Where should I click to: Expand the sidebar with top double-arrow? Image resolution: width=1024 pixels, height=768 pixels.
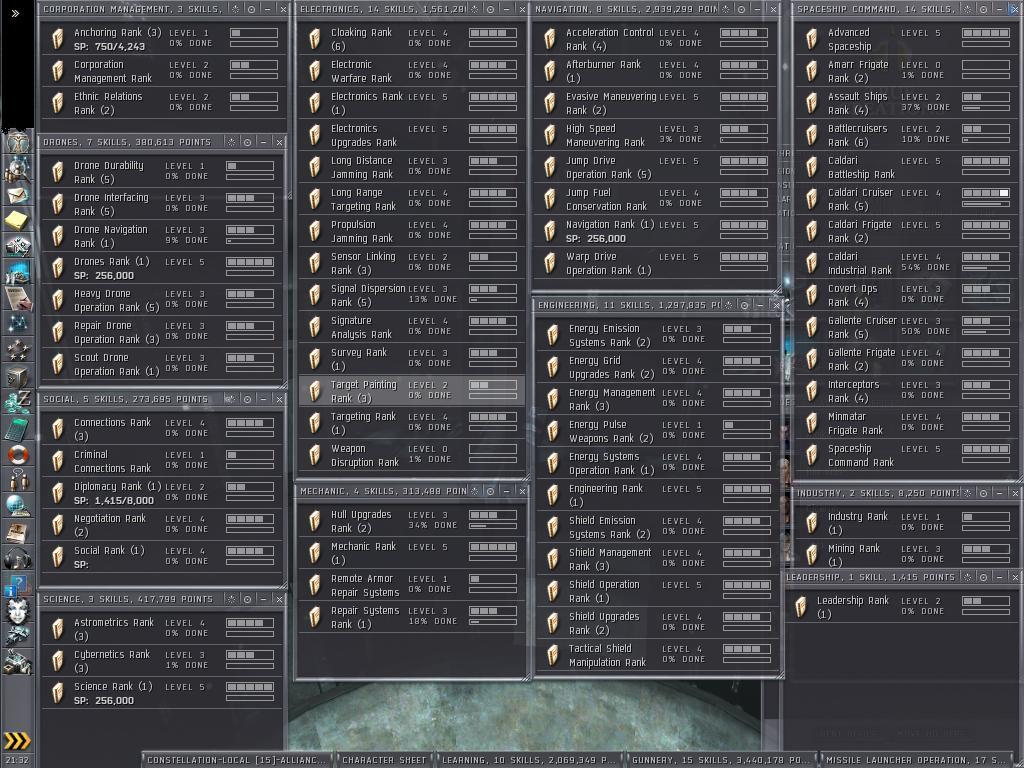15,14
